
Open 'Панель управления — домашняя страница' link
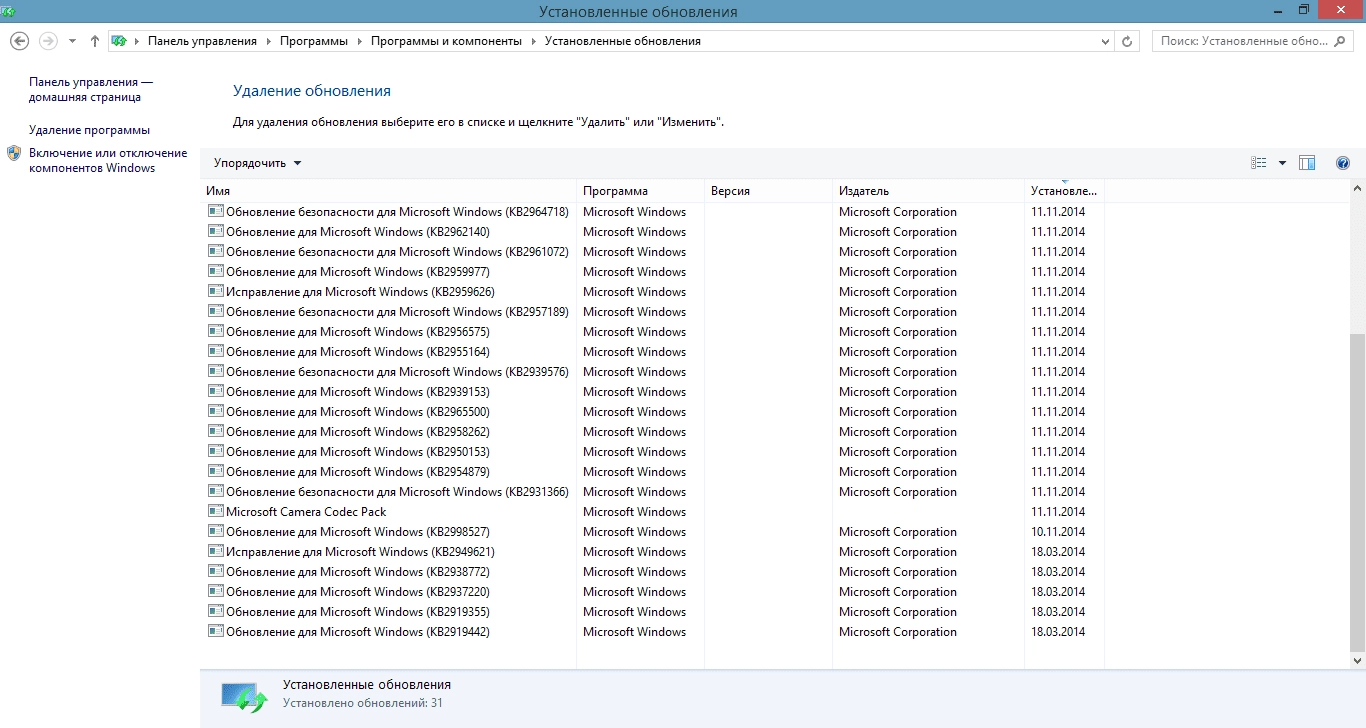pos(91,89)
